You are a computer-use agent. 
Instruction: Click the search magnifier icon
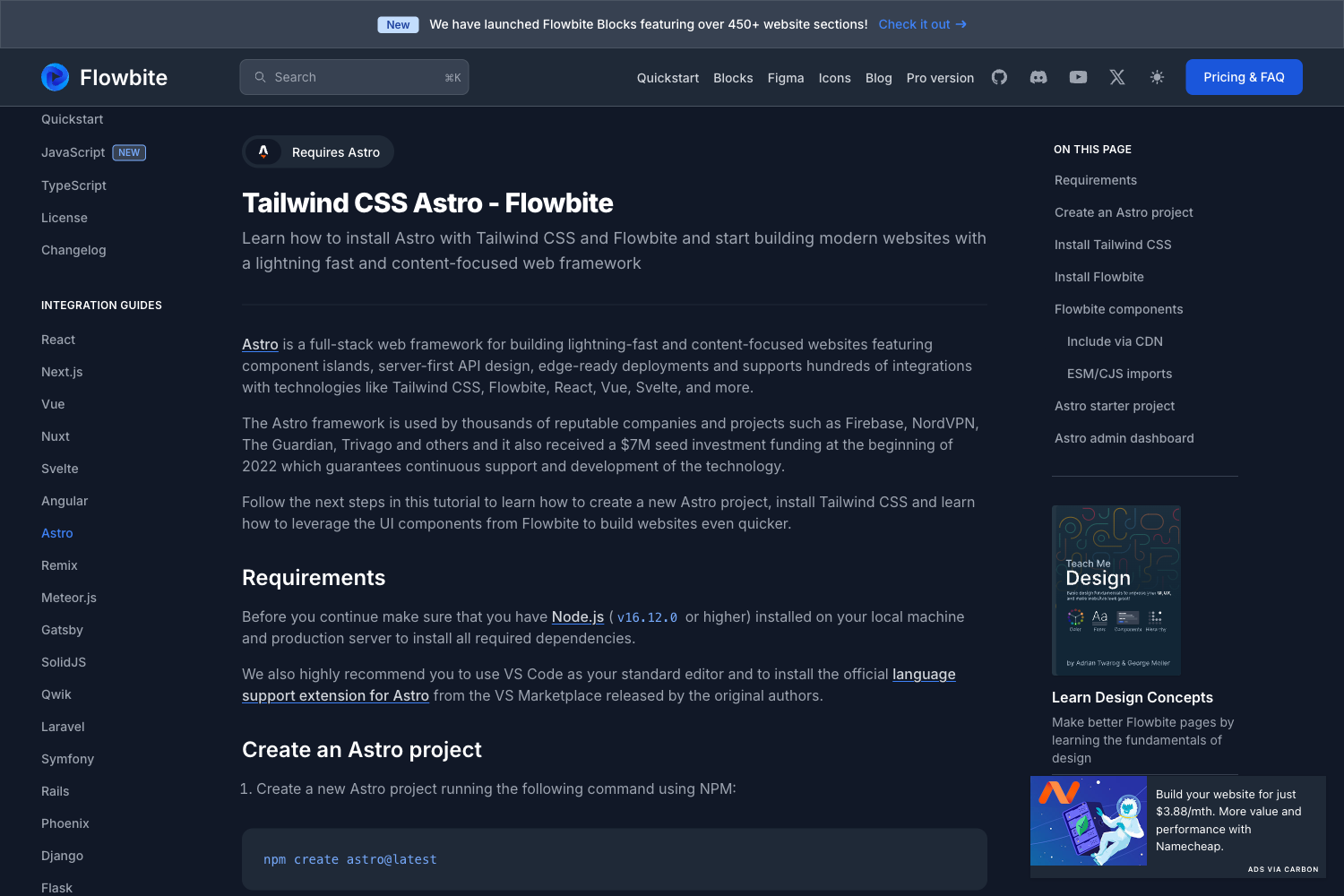tap(260, 77)
